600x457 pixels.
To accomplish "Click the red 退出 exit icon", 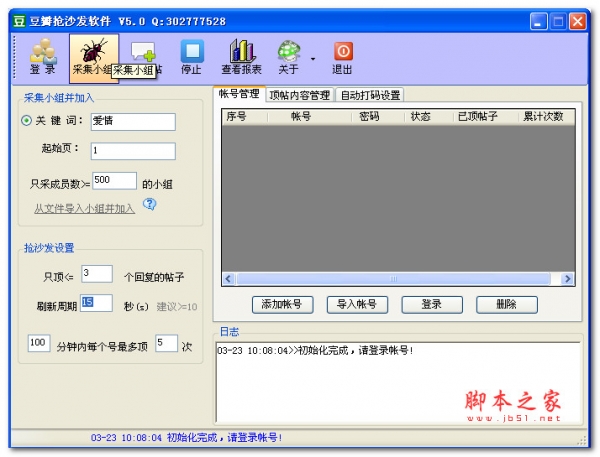I will pyautogui.click(x=342, y=57).
